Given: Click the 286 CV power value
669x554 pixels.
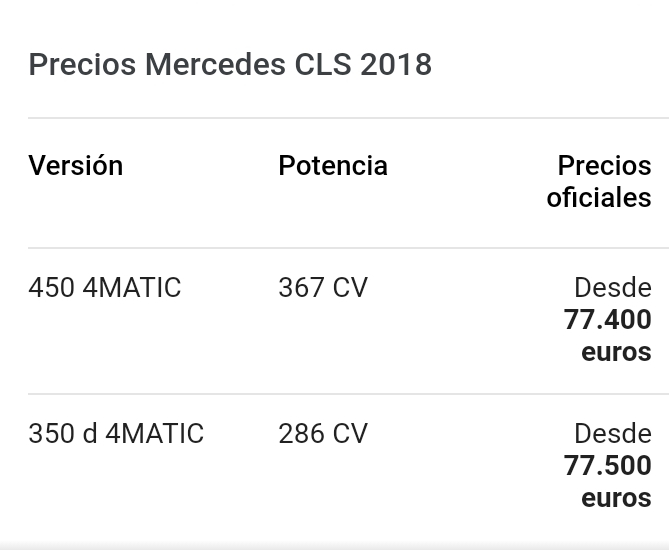Looking at the screenshot, I should click(x=323, y=434).
